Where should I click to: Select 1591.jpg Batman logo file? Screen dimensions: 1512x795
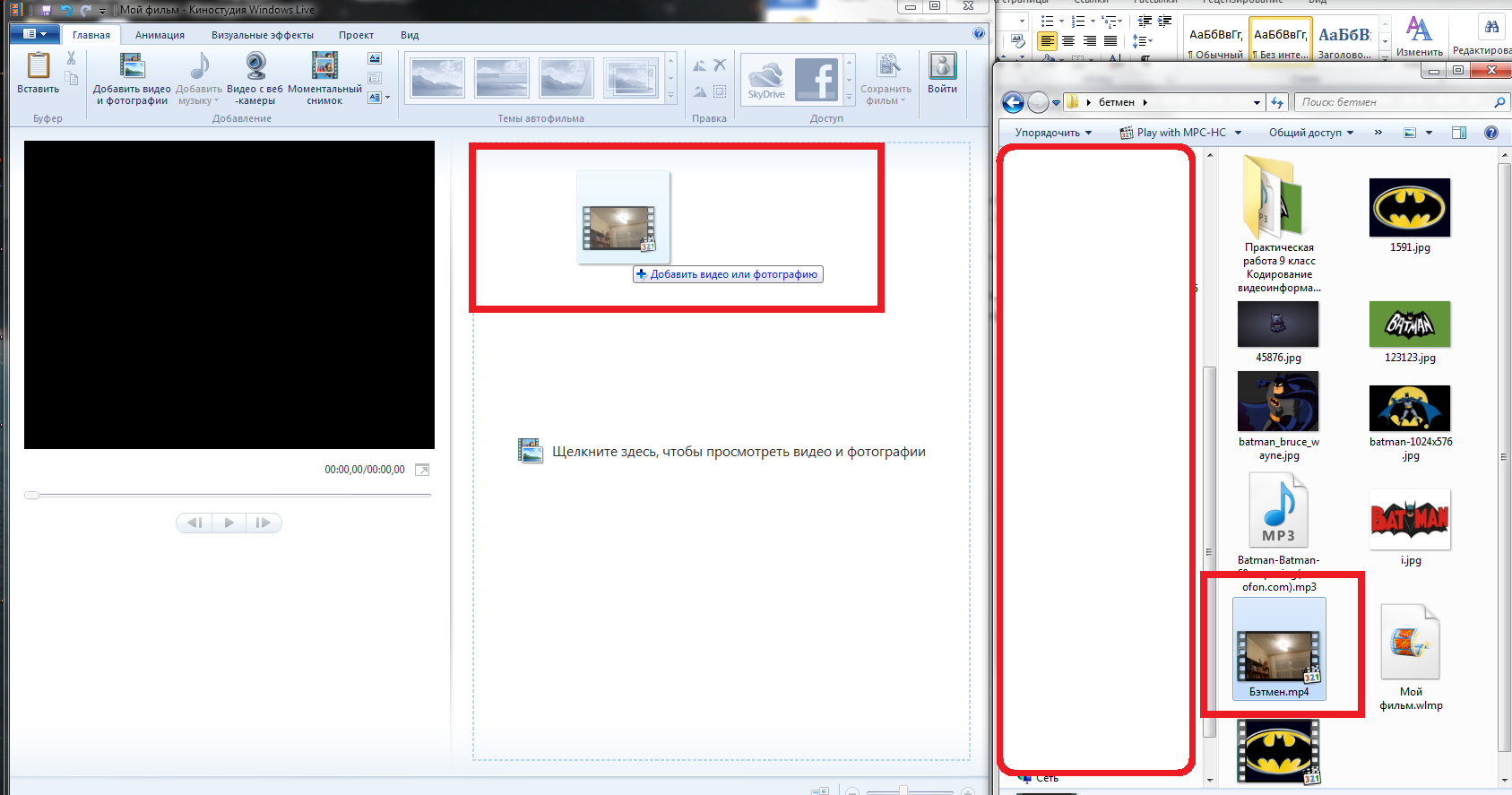coord(1410,216)
